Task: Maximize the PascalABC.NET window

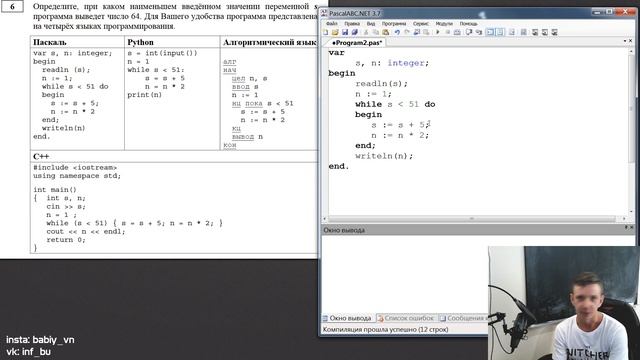Action: [609, 12]
